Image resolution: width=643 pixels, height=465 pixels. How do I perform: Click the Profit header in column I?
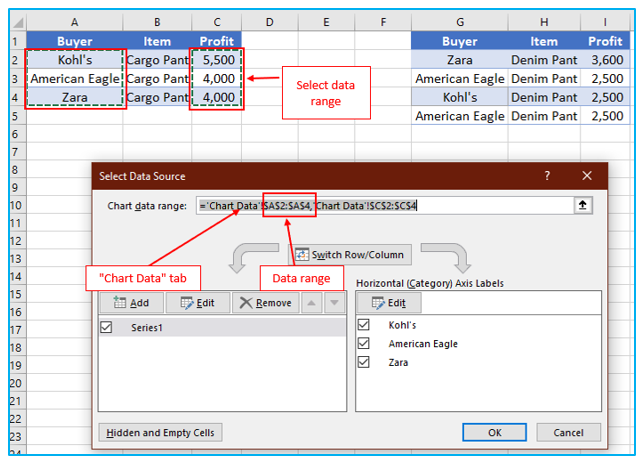pyautogui.click(x=605, y=41)
